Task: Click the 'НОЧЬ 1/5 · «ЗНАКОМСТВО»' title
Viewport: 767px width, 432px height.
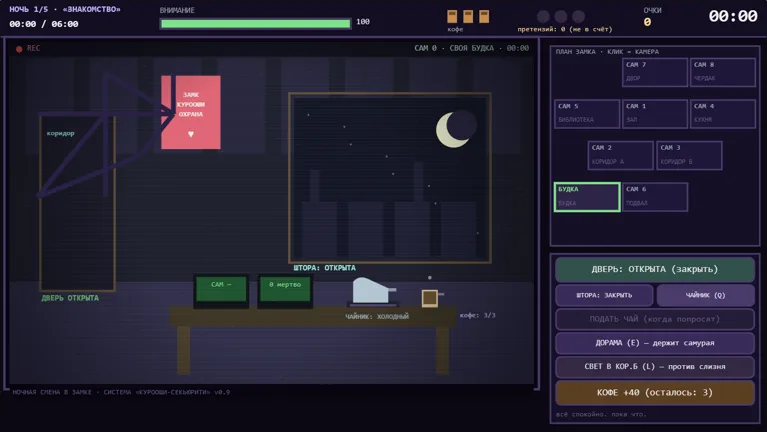Action: (x=65, y=9)
